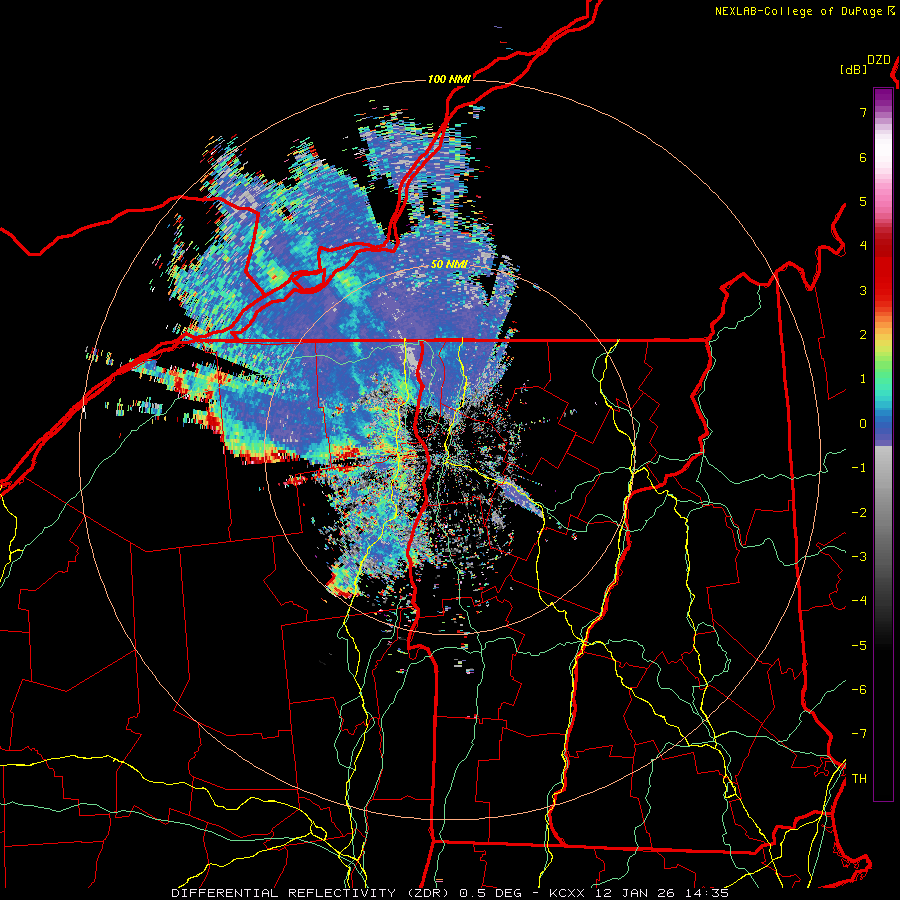Screen dimensions: 900x900
Task: Click the 0 dB tick label on the legend
Action: tap(863, 424)
